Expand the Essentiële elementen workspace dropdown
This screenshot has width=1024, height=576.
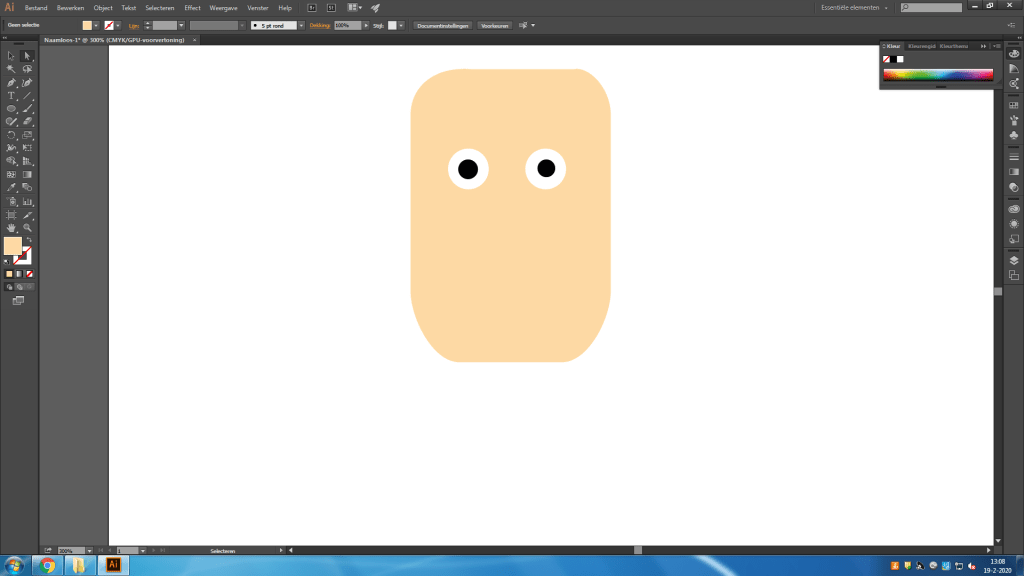pyautogui.click(x=855, y=8)
